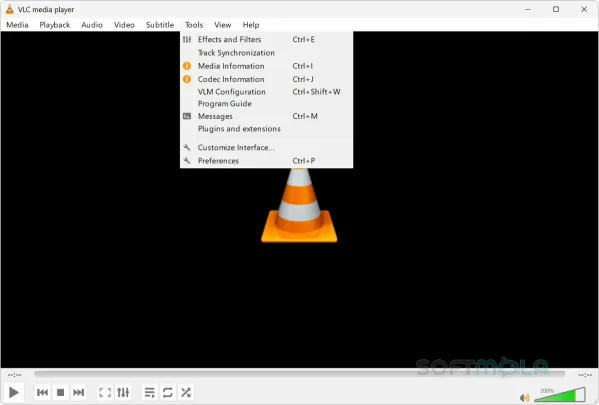Click remaining time label right of seek bar
Screen dimensions: 599x405
(585, 375)
